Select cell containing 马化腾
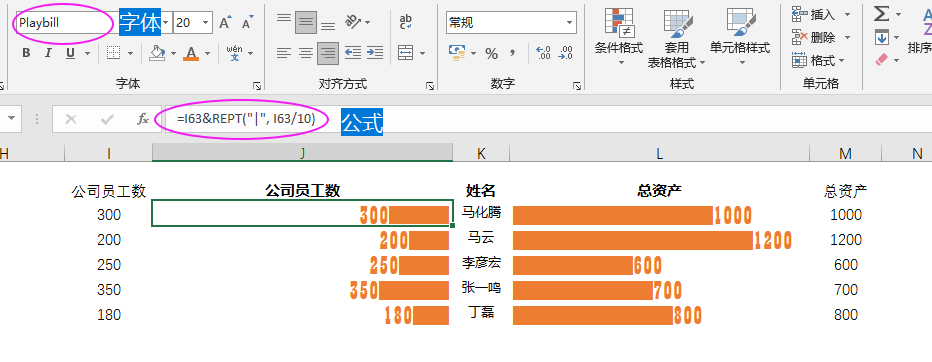932x362 pixels. coord(481,214)
